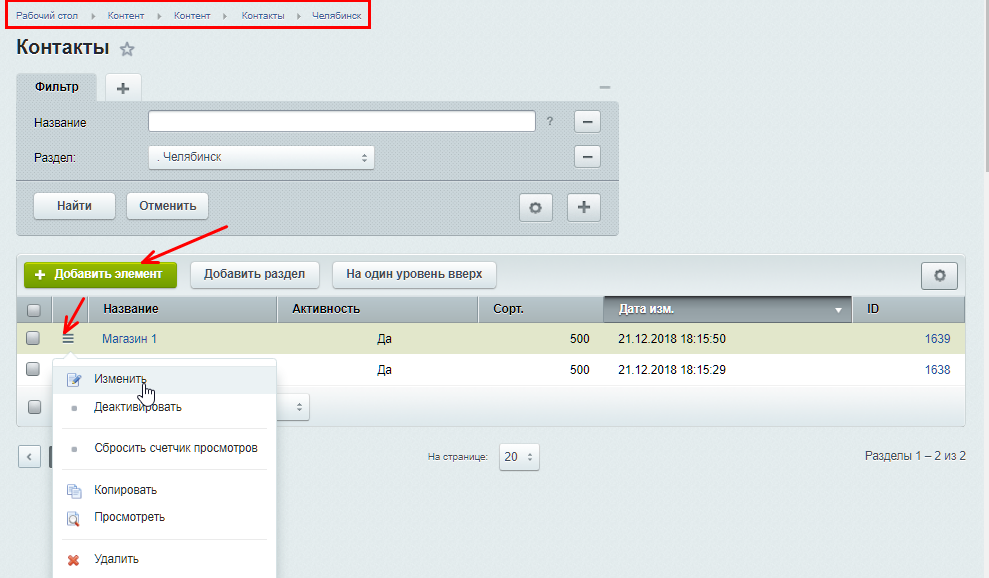Choose Удалить from the context menu

click(x=116, y=559)
